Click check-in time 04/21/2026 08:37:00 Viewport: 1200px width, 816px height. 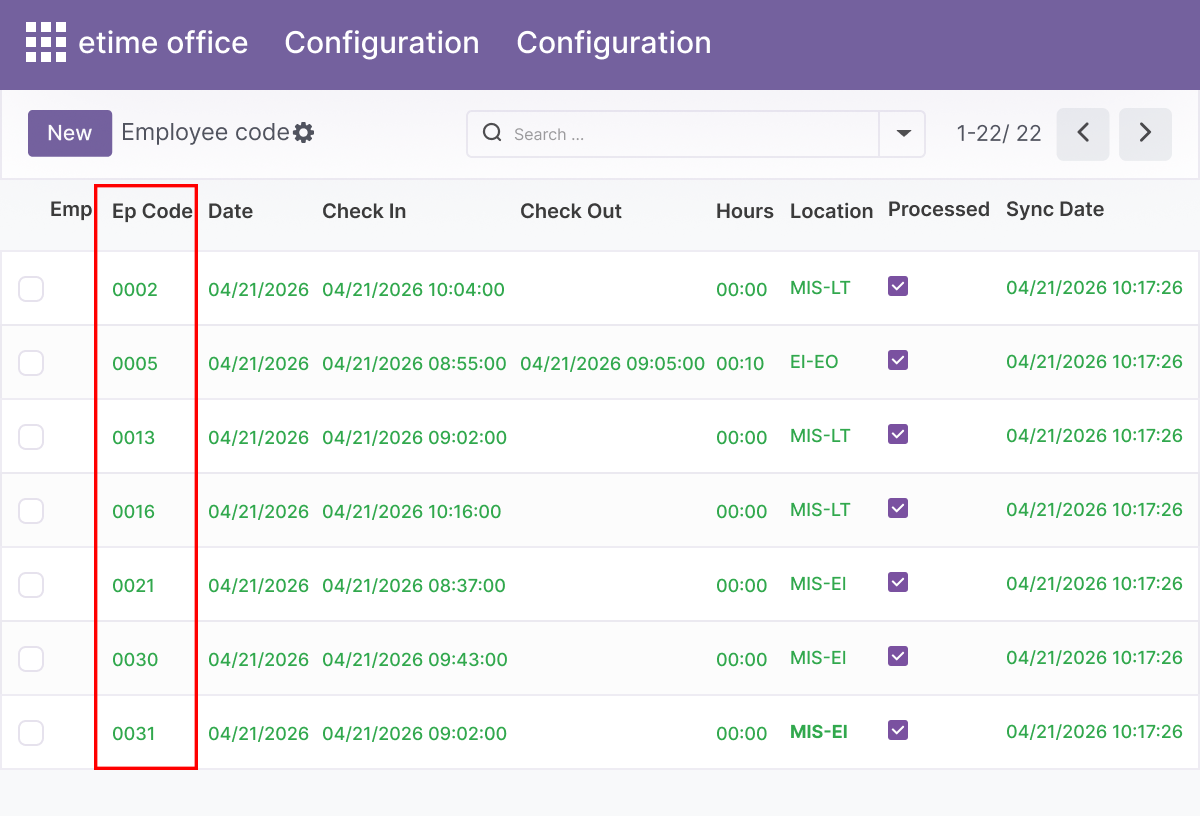(x=414, y=586)
